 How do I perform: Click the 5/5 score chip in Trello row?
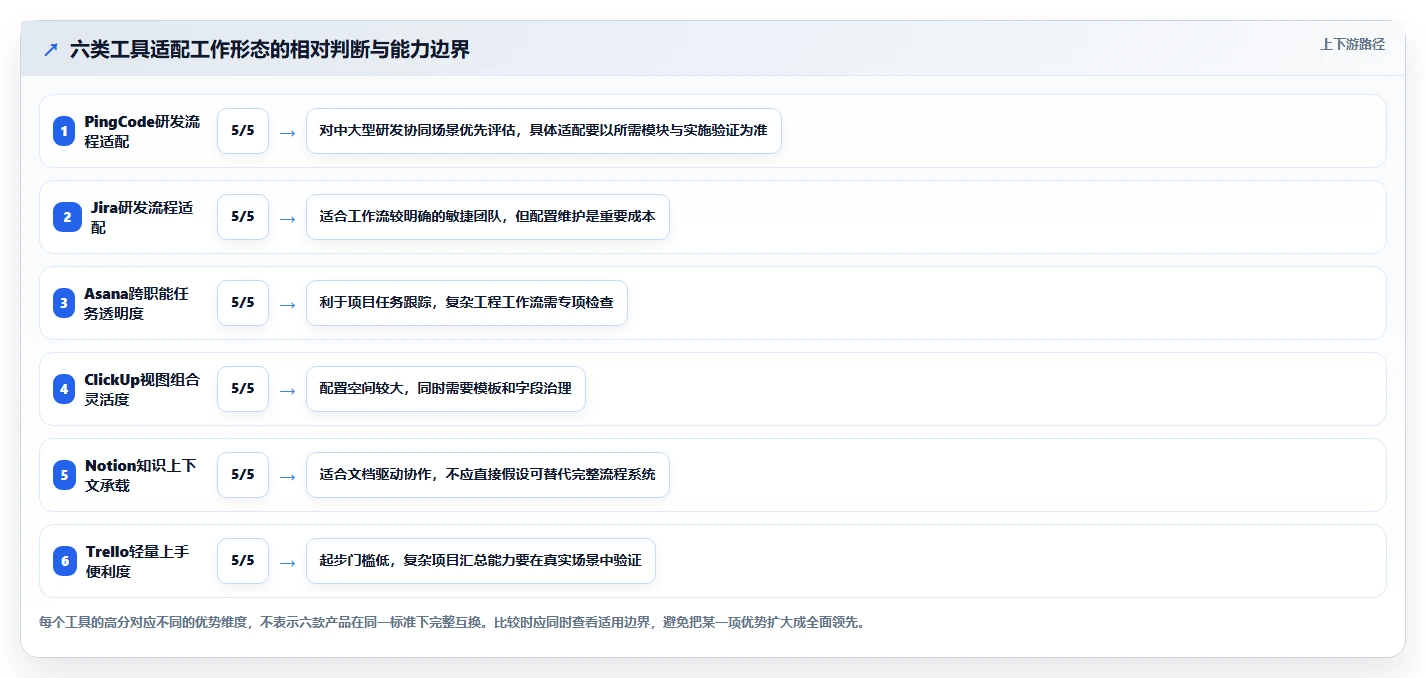click(243, 561)
